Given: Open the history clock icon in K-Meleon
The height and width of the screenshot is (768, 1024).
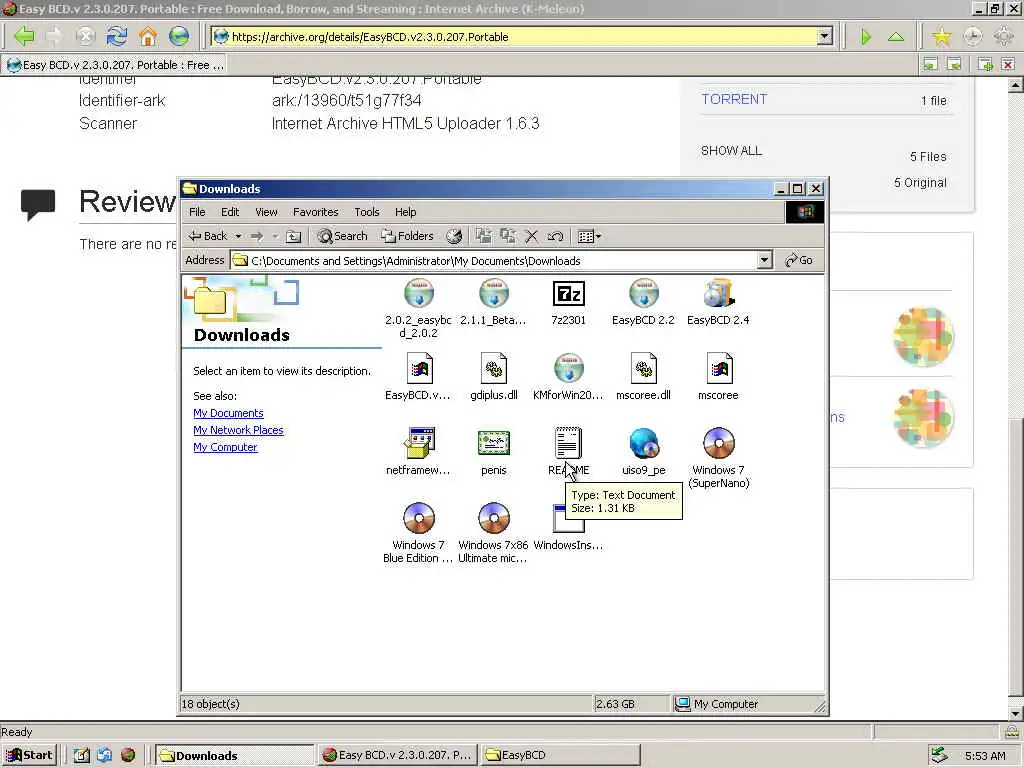Looking at the screenshot, I should tap(972, 36).
